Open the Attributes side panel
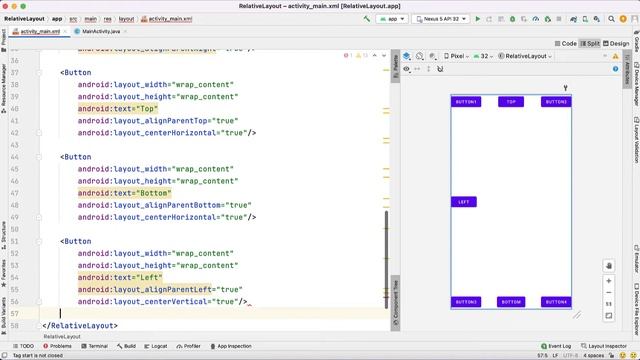Image resolution: width=640 pixels, height=360 pixels. (627, 69)
